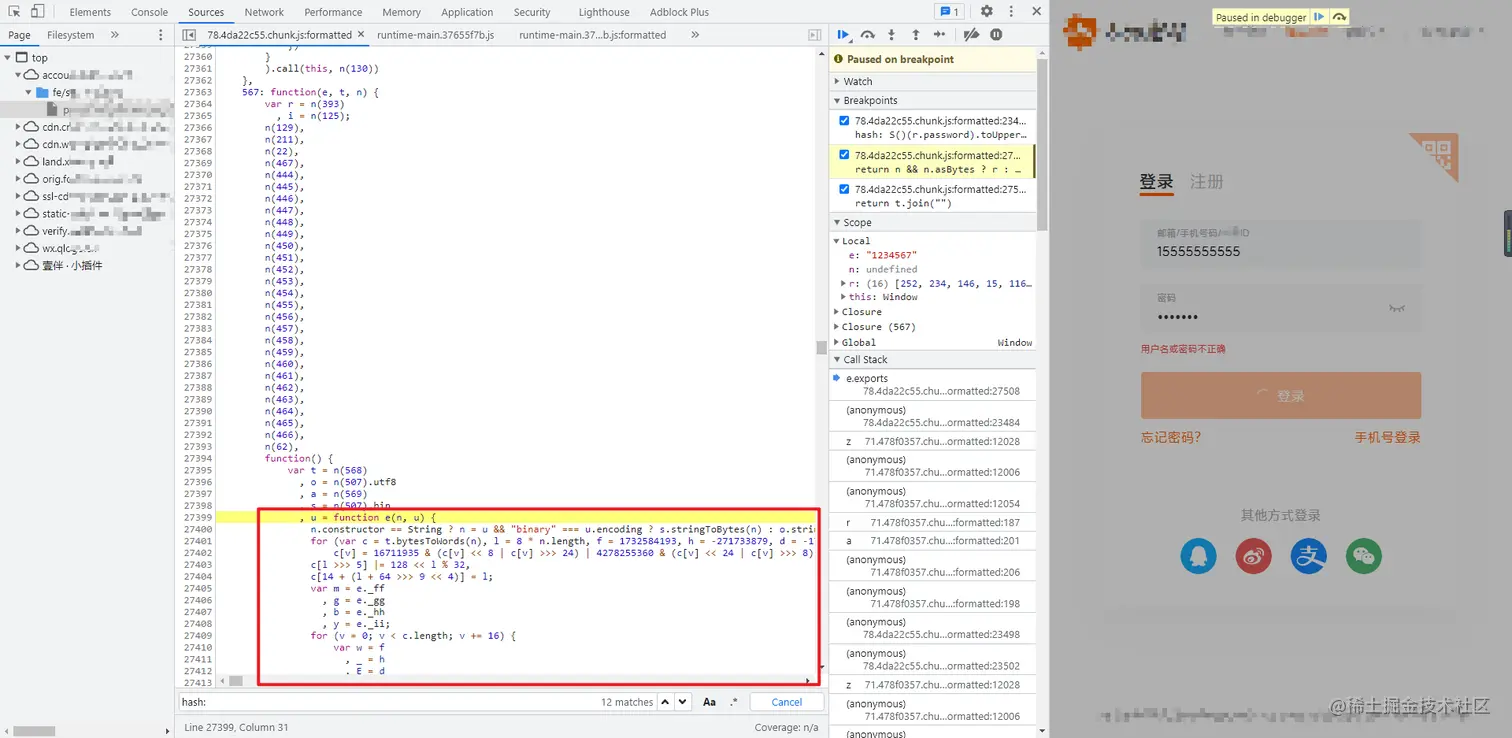Cancel the search bar
Screen dimensions: 1512x738
click(x=786, y=702)
